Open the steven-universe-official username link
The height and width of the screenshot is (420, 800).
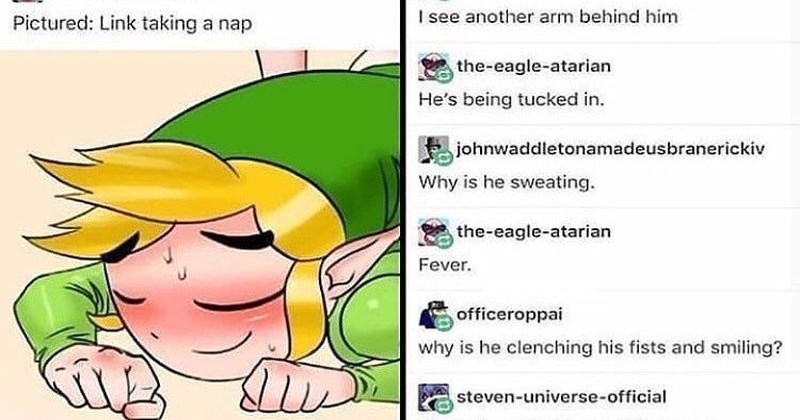tap(561, 397)
